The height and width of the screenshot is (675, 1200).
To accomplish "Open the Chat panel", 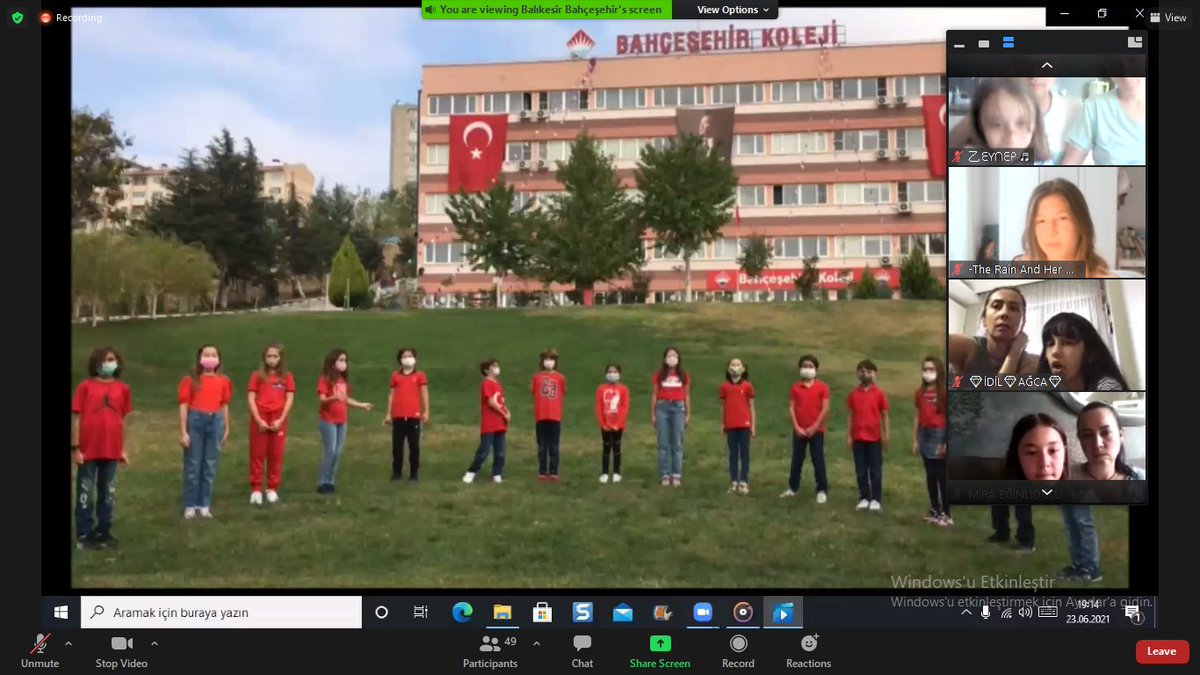I will [x=582, y=651].
